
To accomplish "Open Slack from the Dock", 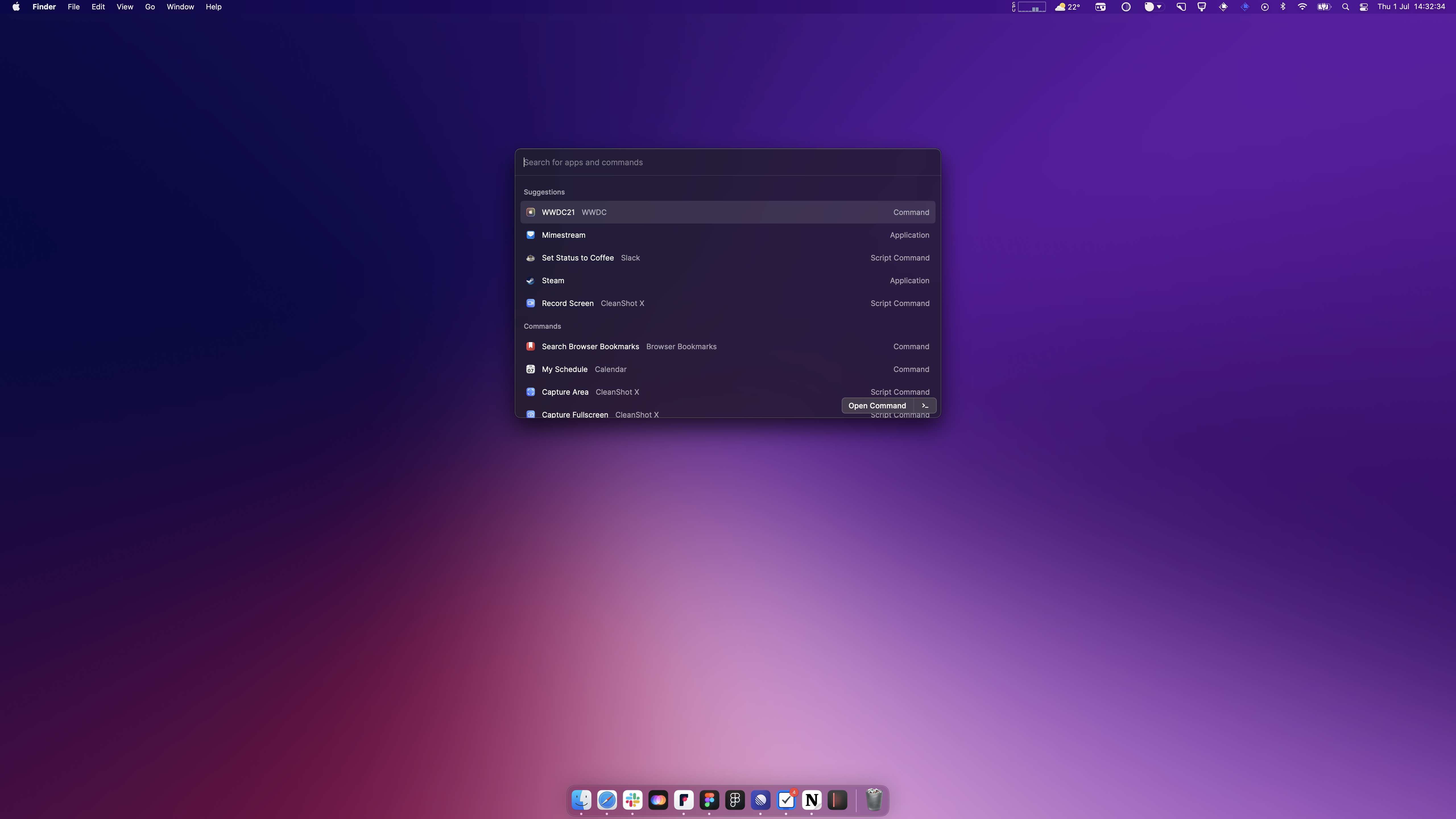I will coord(632,800).
